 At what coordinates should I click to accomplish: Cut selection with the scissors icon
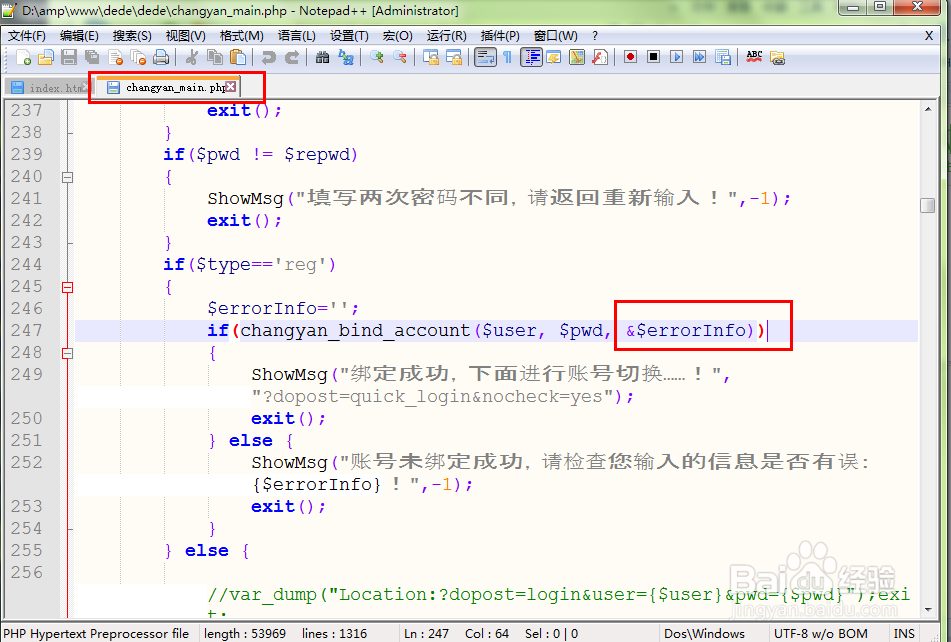coord(192,58)
